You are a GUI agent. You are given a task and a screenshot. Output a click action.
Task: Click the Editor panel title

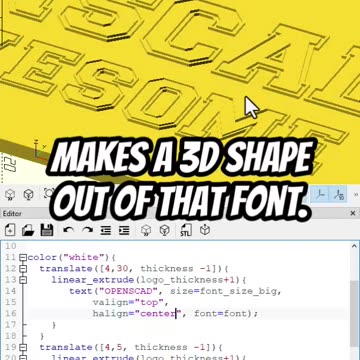coord(12,213)
